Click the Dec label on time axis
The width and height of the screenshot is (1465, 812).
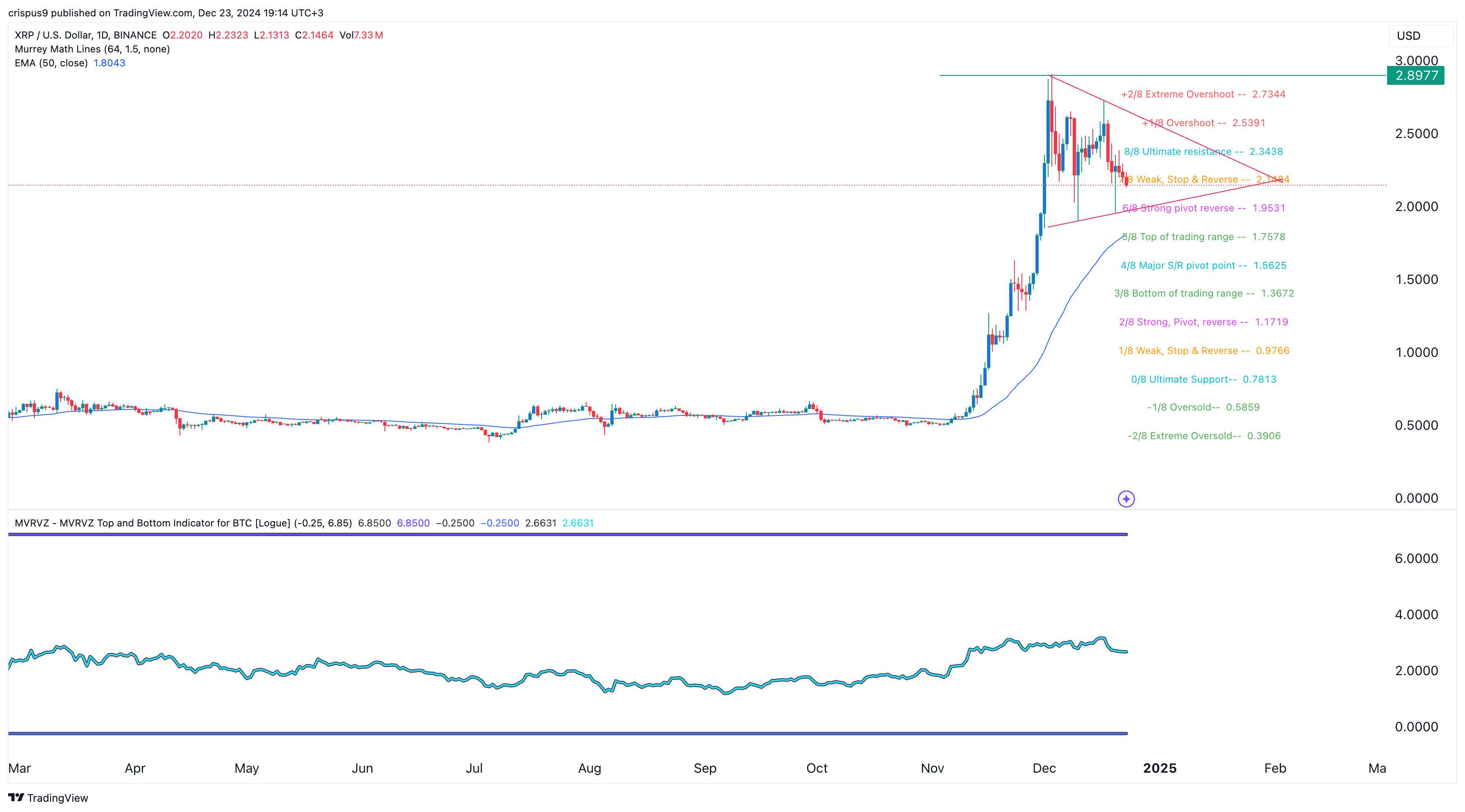tap(1044, 768)
